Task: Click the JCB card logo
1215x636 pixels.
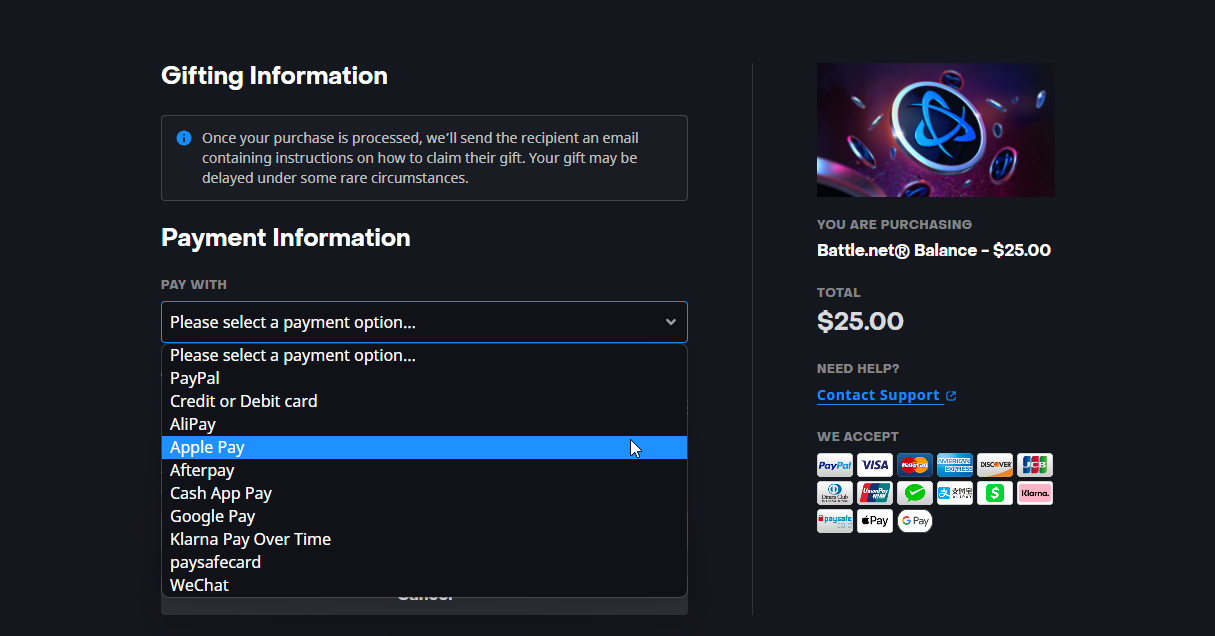Action: [x=1035, y=465]
